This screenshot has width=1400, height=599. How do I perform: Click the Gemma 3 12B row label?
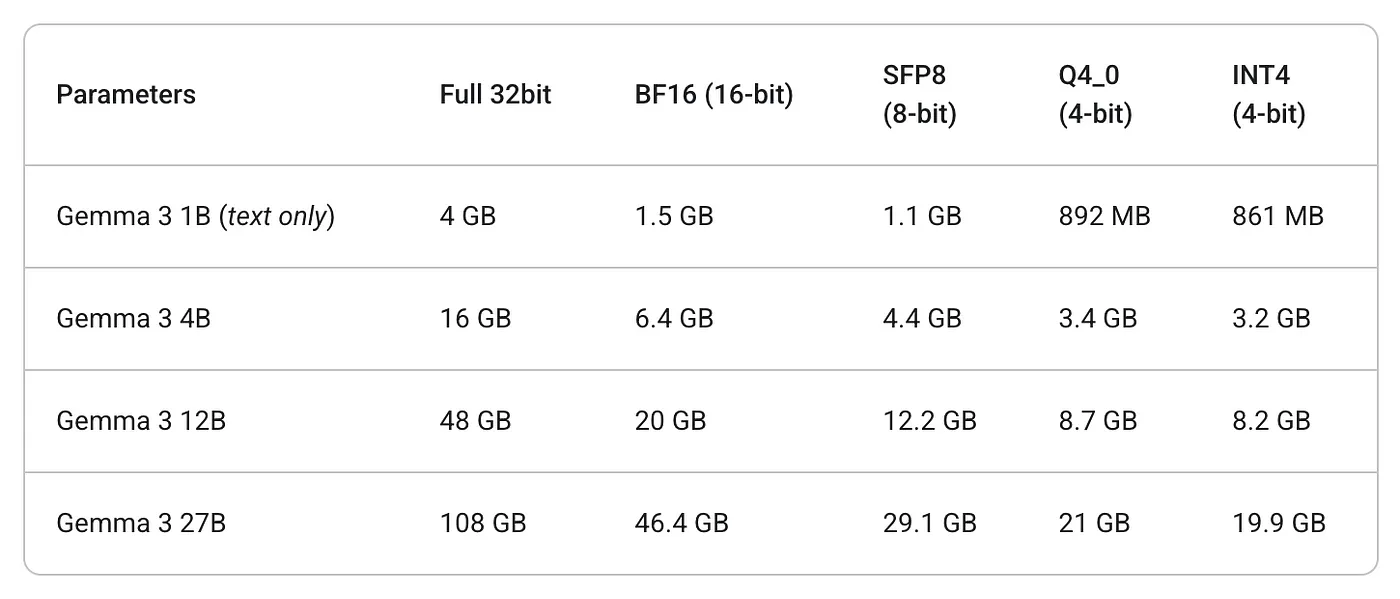click(x=141, y=420)
